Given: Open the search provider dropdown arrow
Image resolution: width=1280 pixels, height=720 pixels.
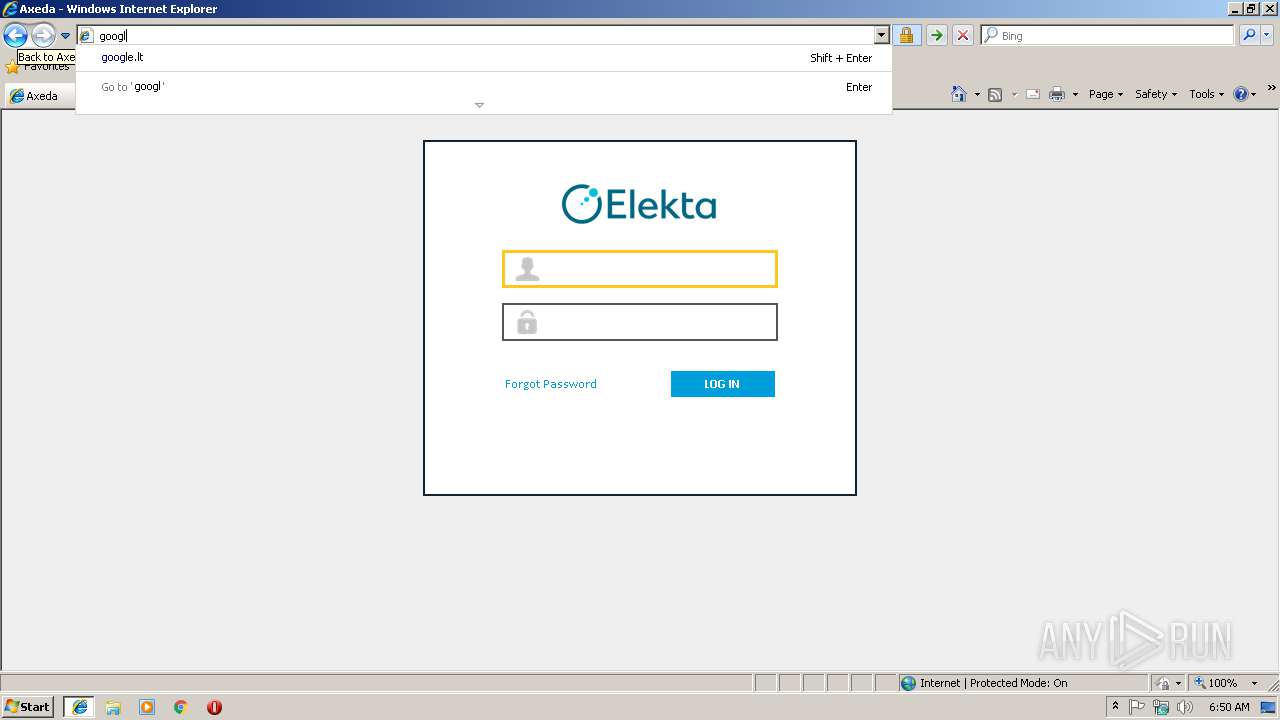Looking at the screenshot, I should [1267, 36].
